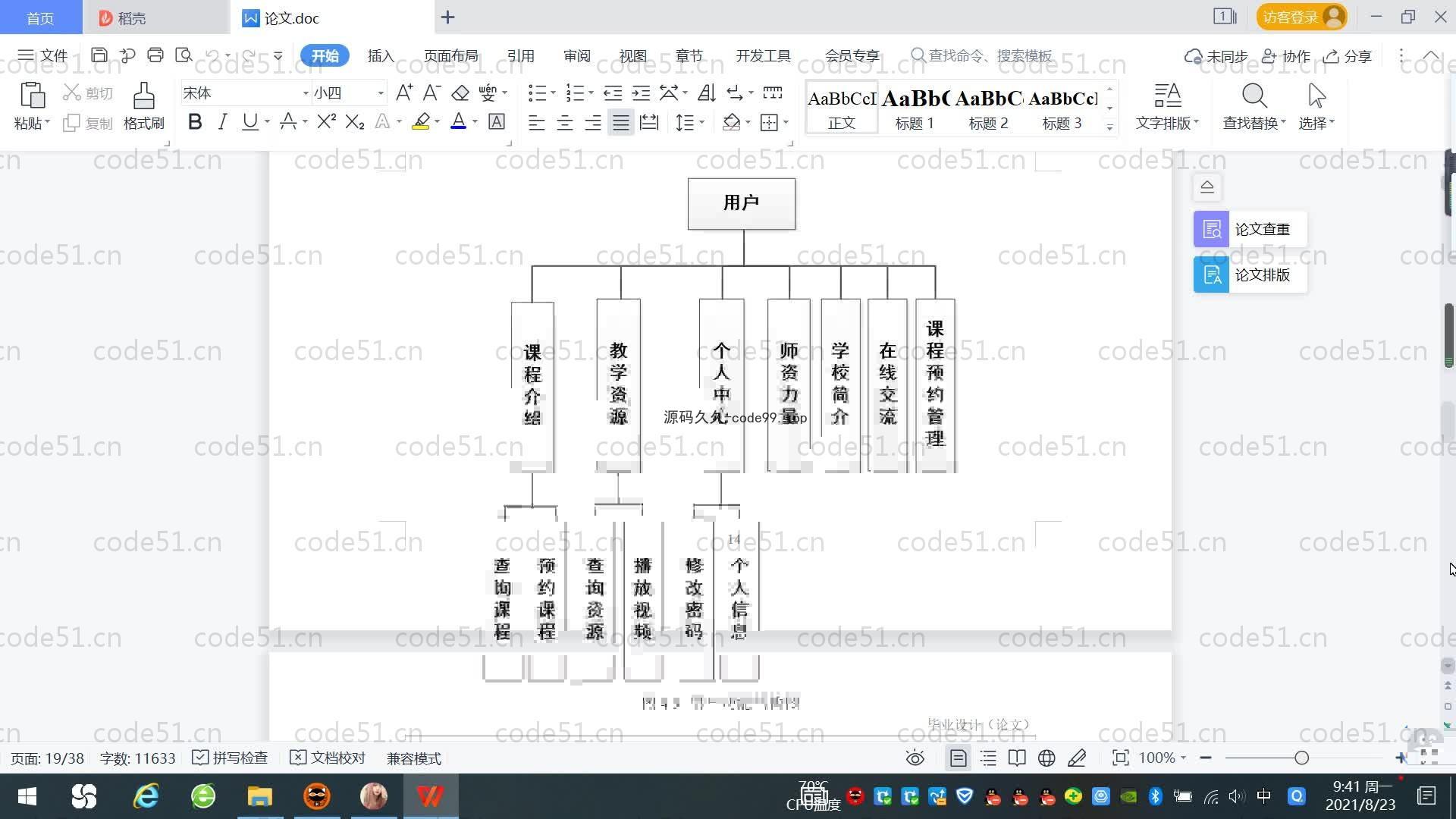Increase paragraph indent

(x=642, y=93)
